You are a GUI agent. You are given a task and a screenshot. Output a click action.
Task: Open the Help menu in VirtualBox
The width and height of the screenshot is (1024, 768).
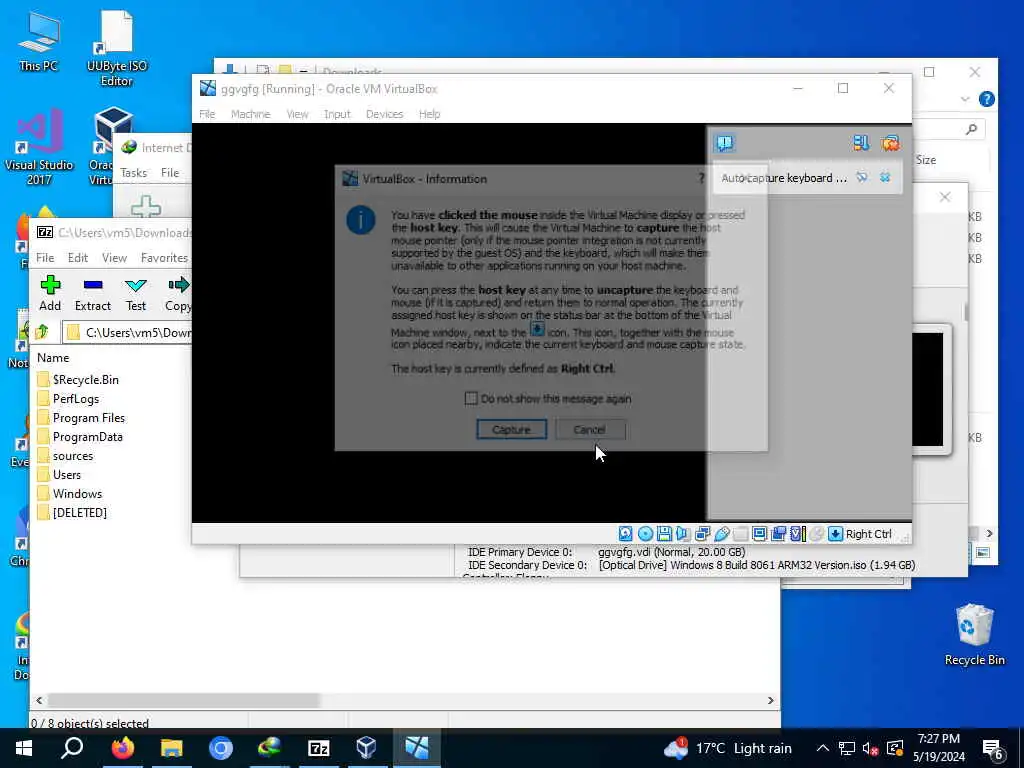coord(429,114)
